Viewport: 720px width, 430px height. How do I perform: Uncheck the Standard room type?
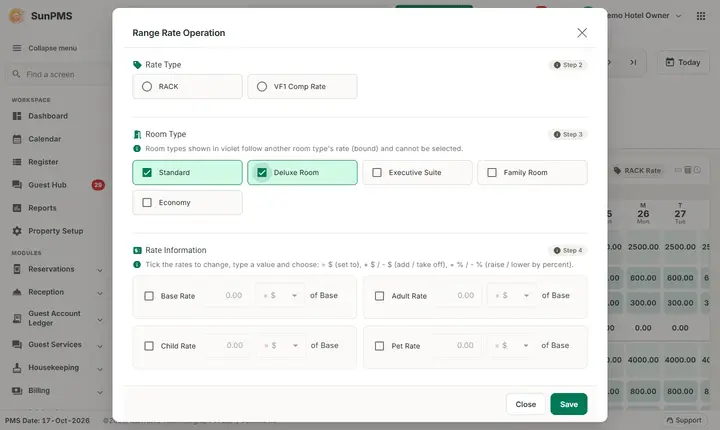click(147, 172)
